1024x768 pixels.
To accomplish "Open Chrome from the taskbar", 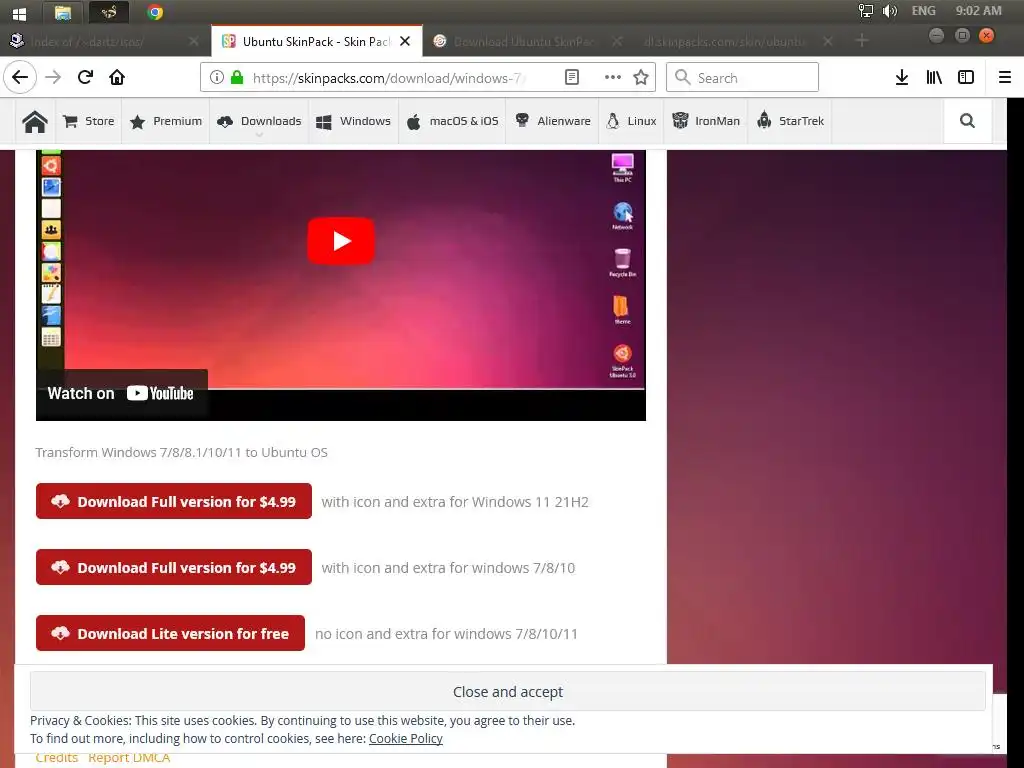I will tap(155, 12).
